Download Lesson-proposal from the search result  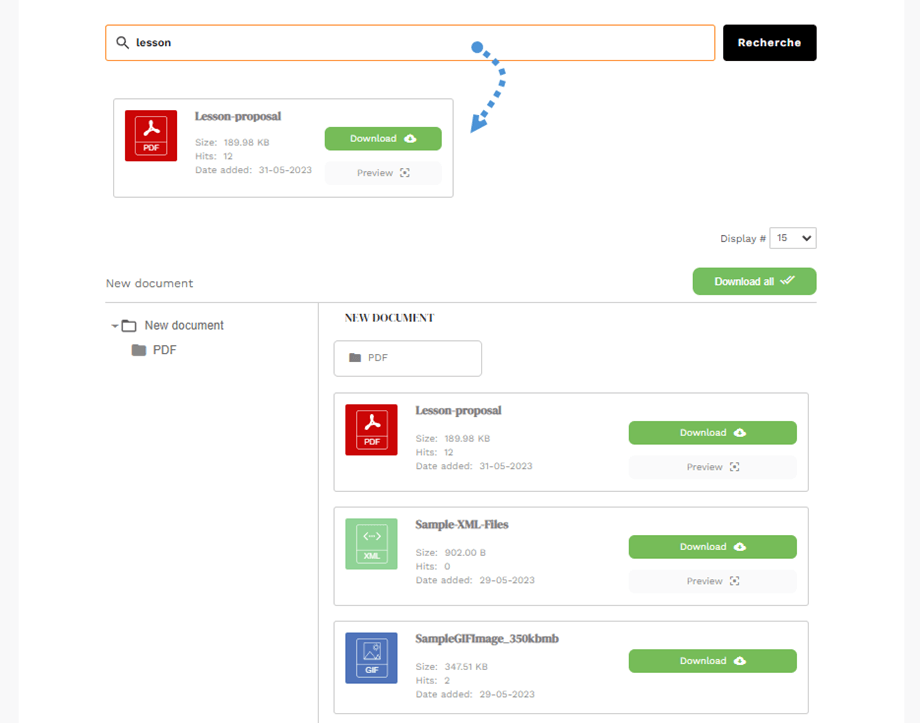383,139
